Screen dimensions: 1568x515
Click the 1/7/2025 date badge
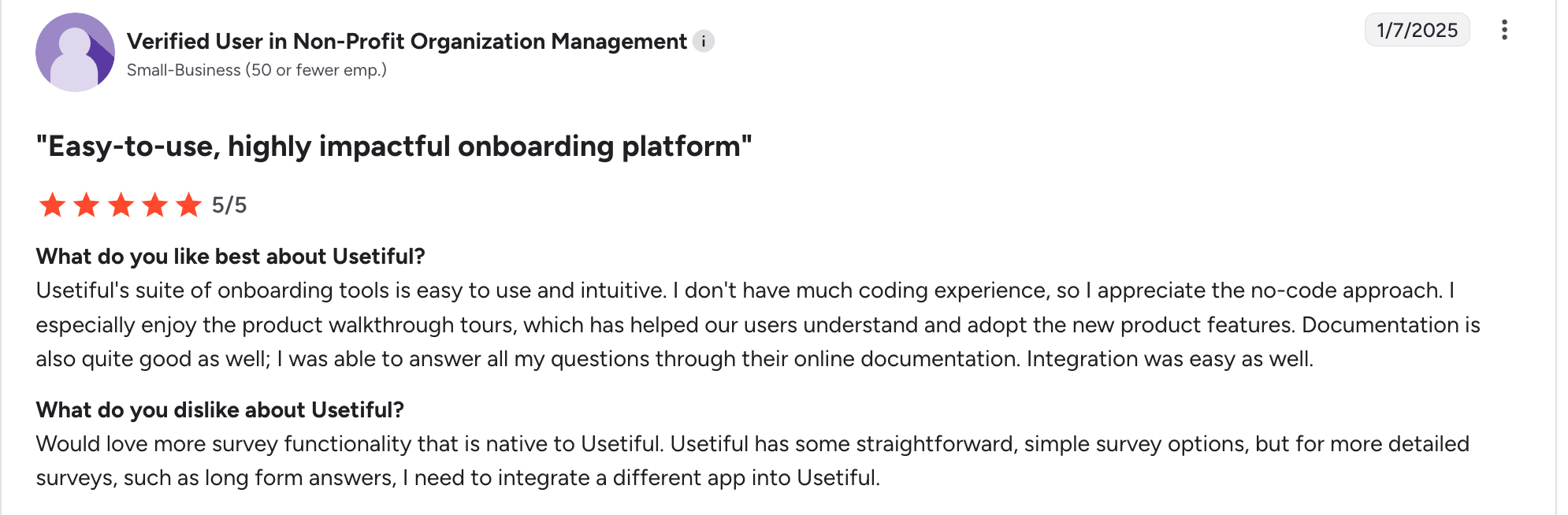(x=1417, y=30)
